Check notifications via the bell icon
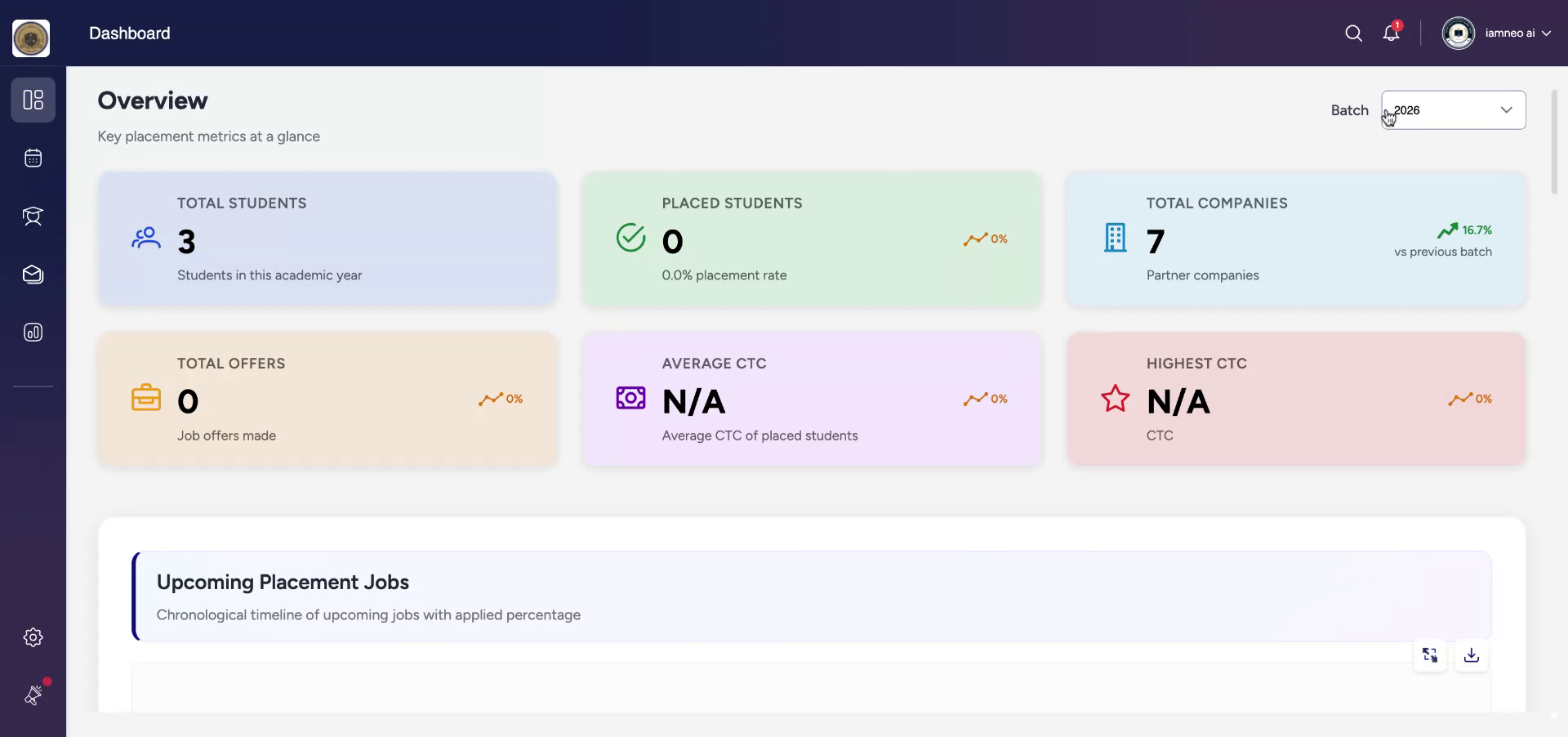Image resolution: width=1568 pixels, height=737 pixels. tap(1391, 33)
